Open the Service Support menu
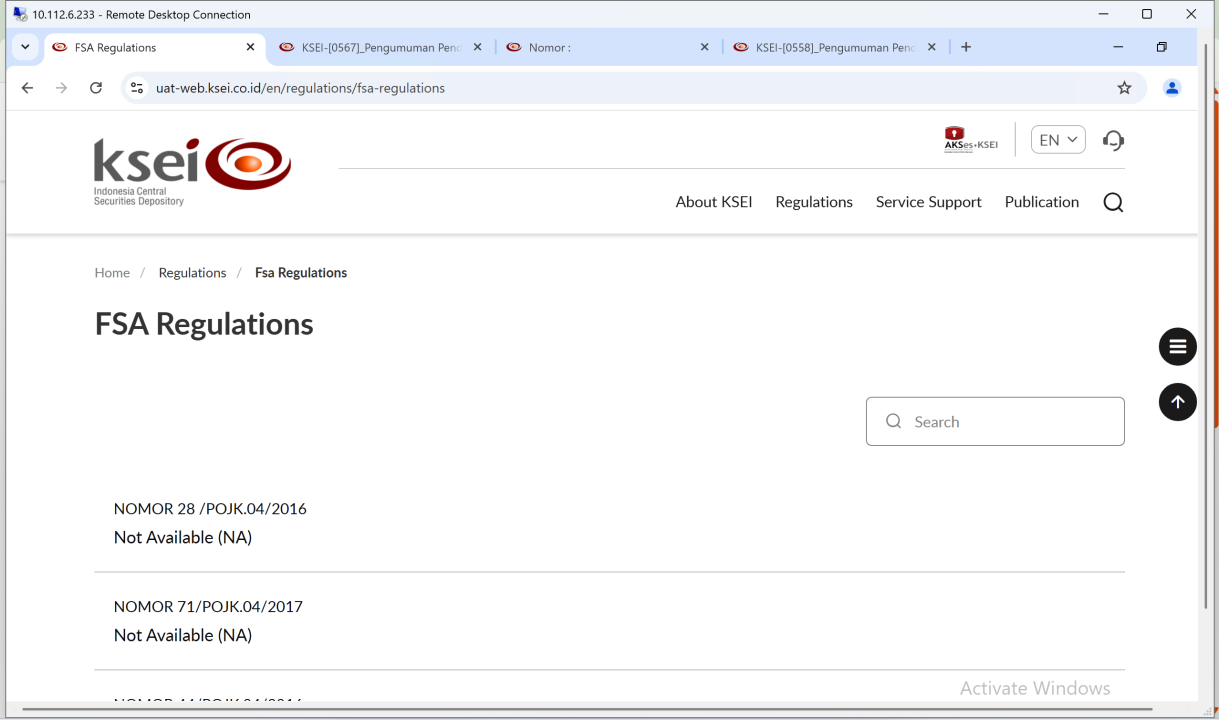The width and height of the screenshot is (1219, 720). point(929,202)
